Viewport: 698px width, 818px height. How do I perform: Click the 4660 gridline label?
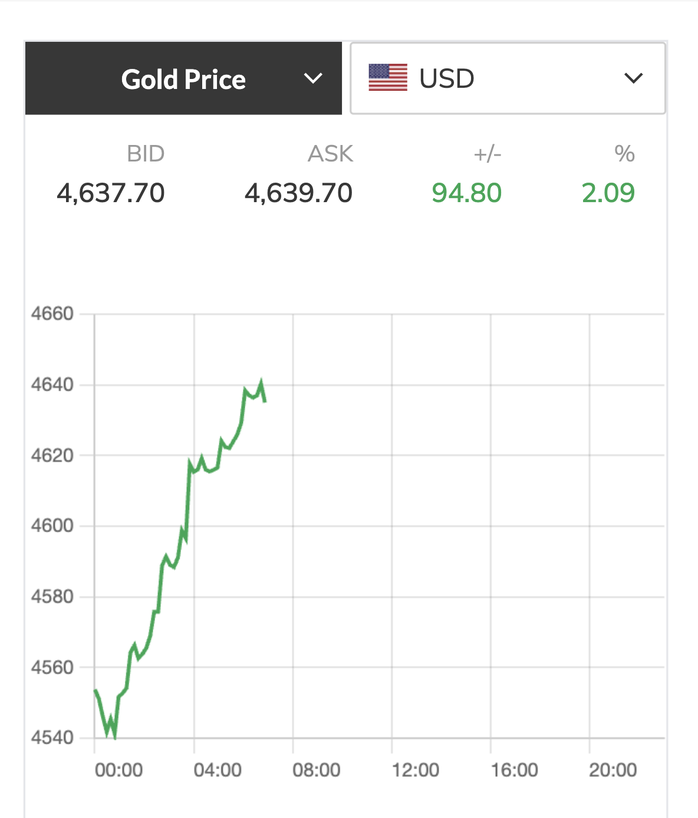[x=53, y=313]
